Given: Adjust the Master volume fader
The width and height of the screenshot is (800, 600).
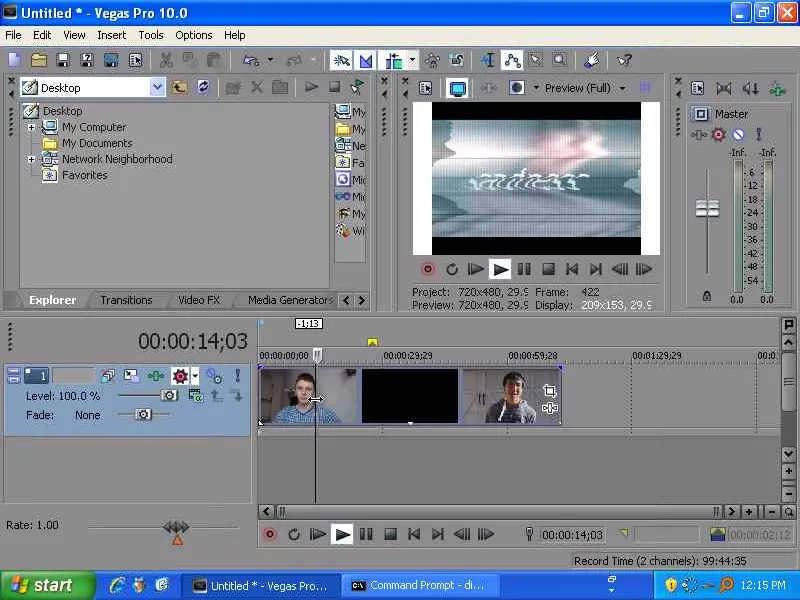Looking at the screenshot, I should 707,208.
